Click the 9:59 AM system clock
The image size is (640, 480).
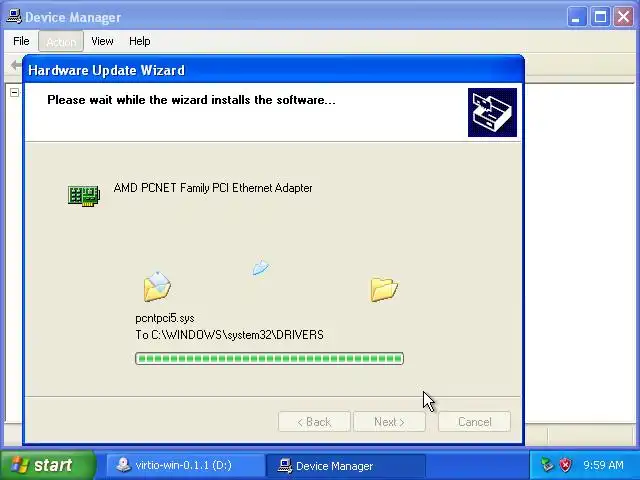[603, 465]
